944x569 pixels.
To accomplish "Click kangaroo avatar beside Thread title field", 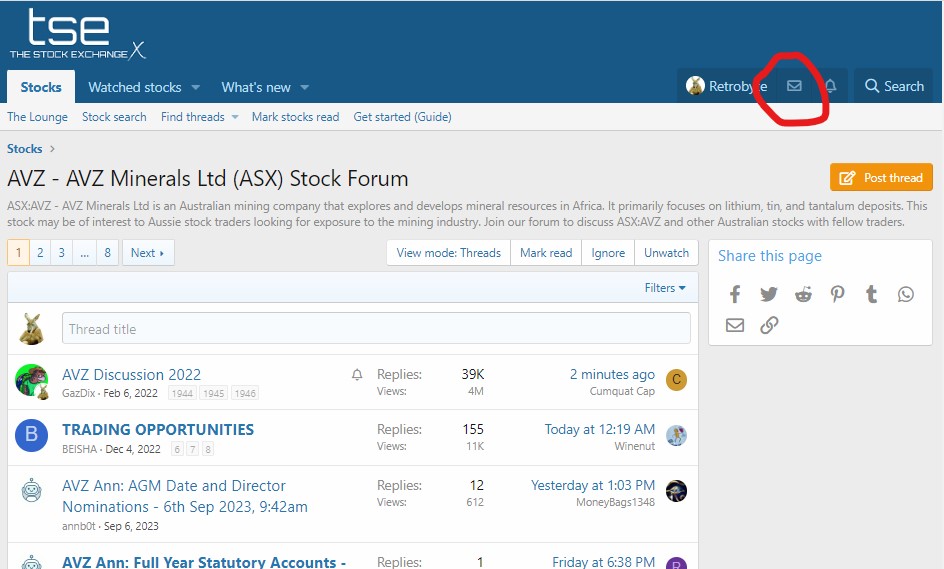I will point(31,329).
